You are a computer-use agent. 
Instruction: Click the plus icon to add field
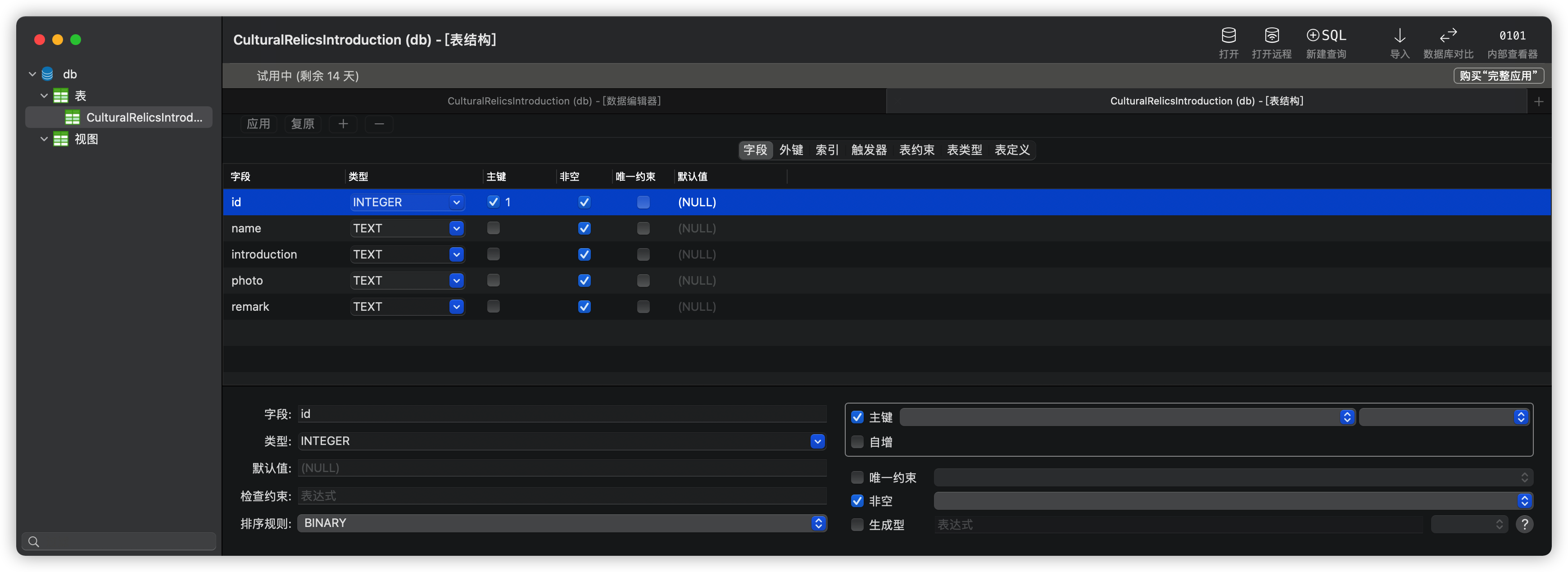343,124
